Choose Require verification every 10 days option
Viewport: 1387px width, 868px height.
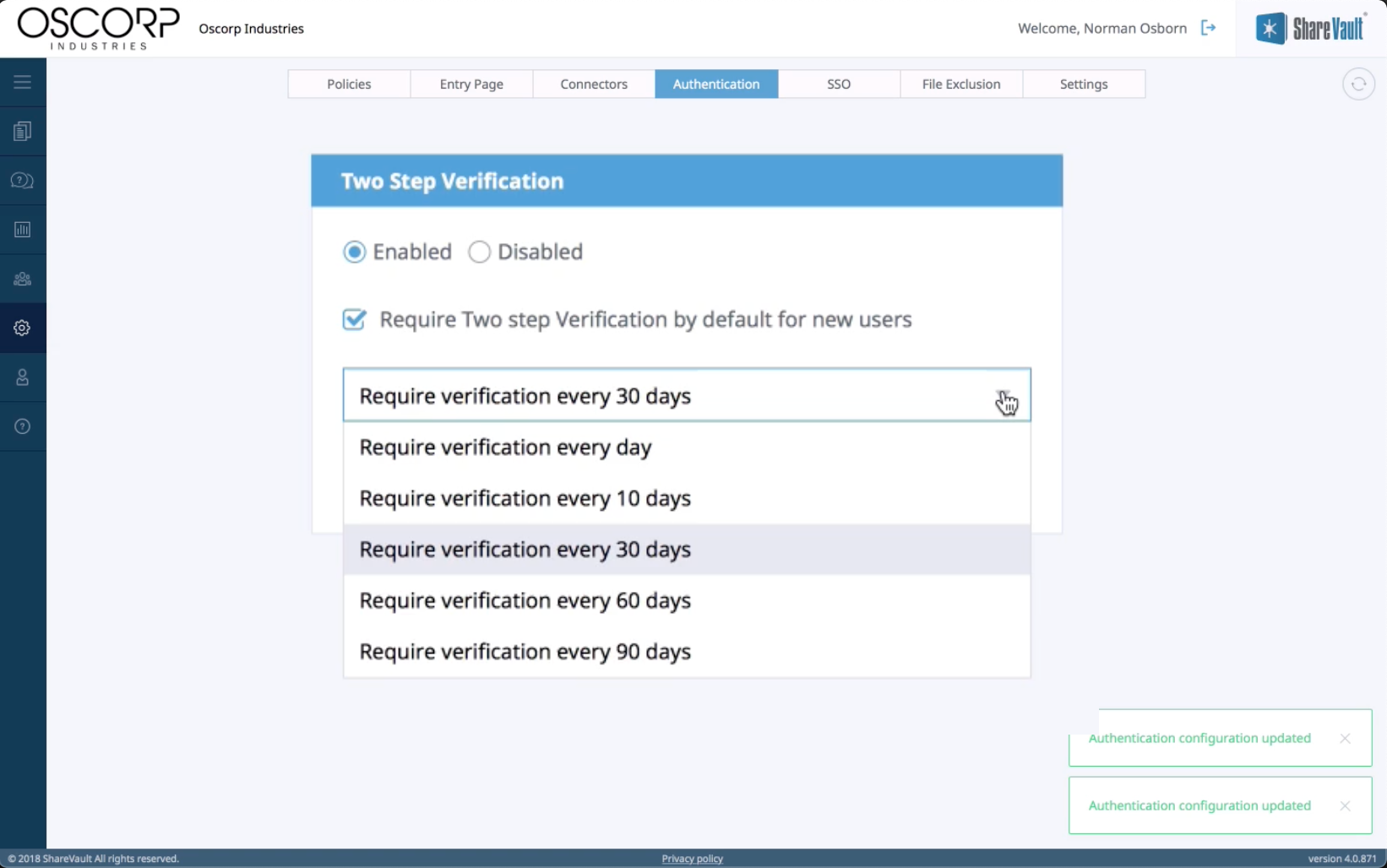(687, 498)
